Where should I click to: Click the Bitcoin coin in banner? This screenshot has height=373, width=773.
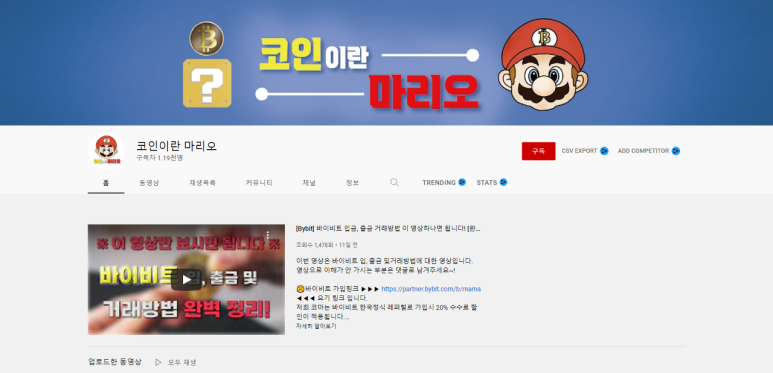pos(207,38)
